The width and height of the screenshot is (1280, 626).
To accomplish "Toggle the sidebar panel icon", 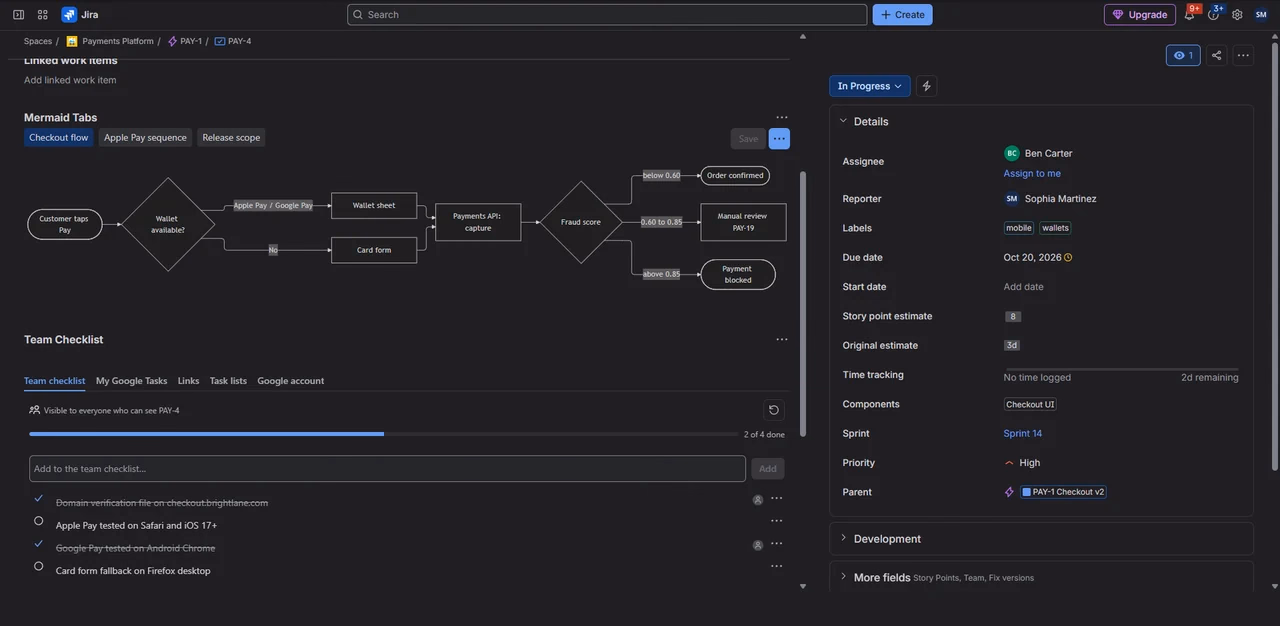I will click(x=18, y=14).
